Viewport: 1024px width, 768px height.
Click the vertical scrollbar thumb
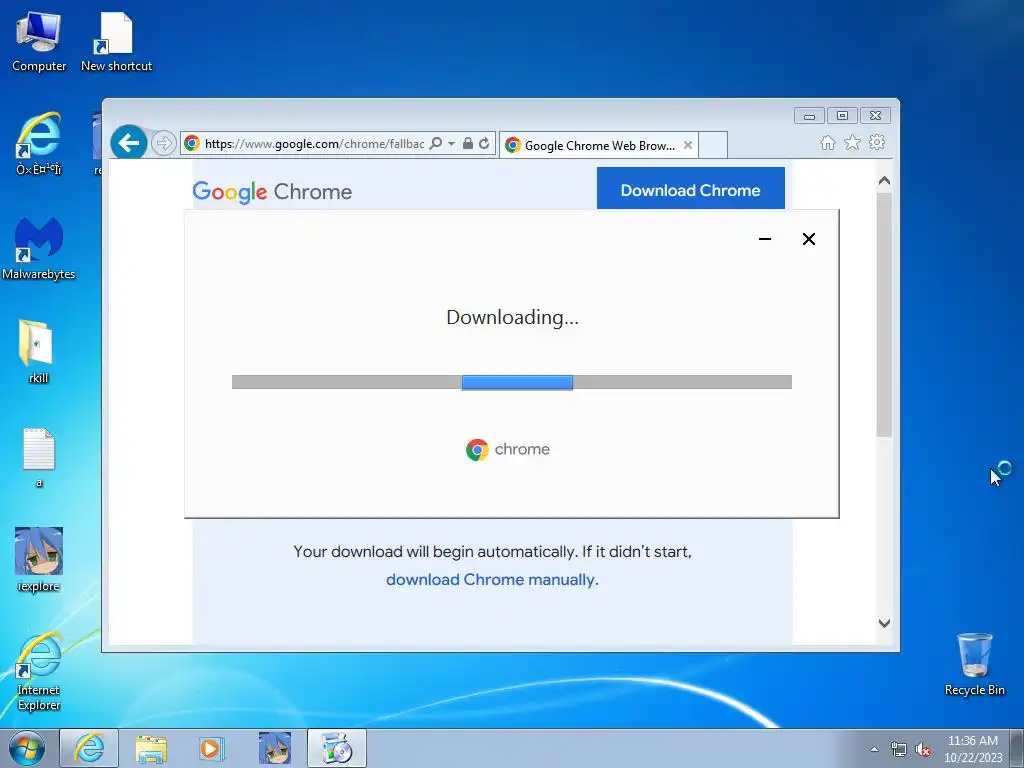point(884,315)
